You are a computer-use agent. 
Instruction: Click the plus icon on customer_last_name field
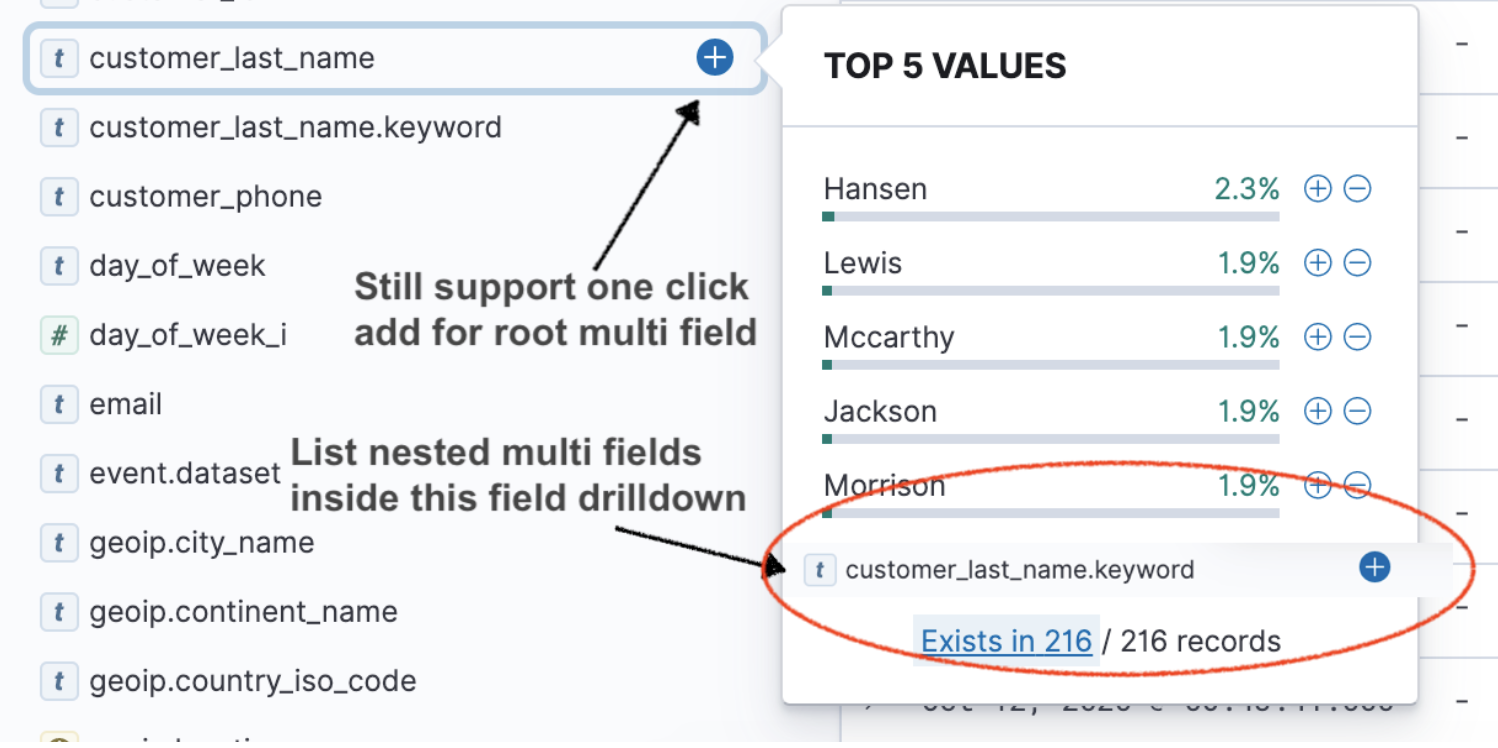click(x=714, y=58)
